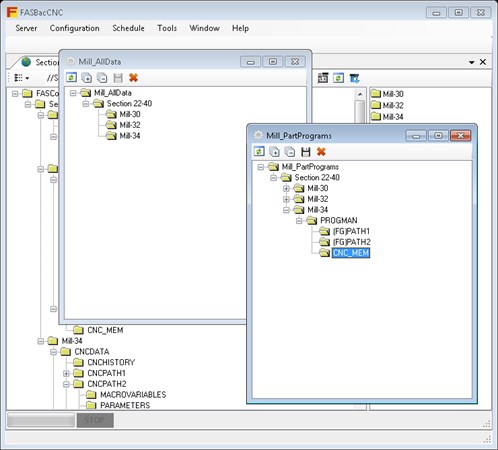The image size is (498, 450).
Task: Open the Server menu
Action: point(26,28)
